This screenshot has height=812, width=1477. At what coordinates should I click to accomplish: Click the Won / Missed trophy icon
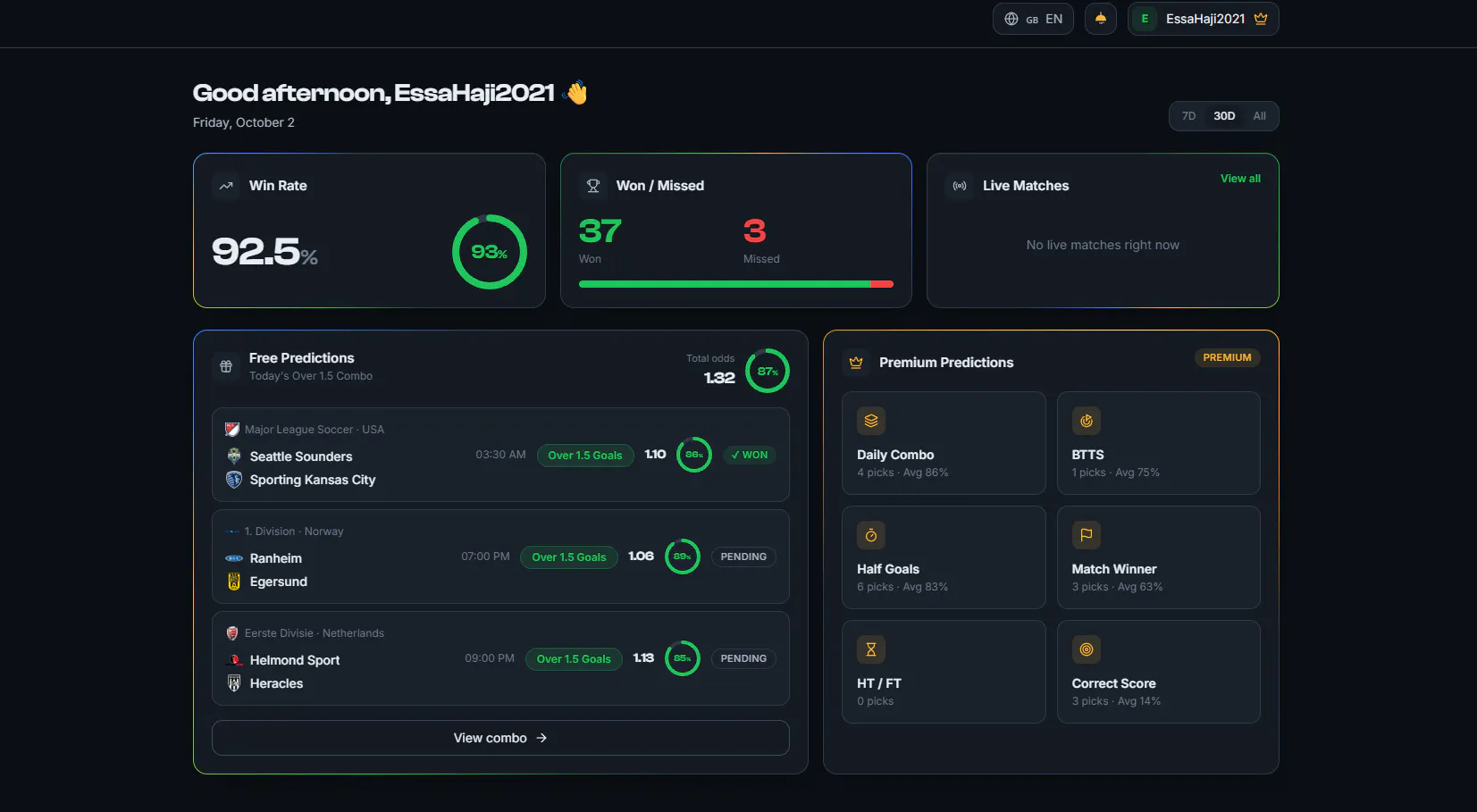click(x=593, y=186)
